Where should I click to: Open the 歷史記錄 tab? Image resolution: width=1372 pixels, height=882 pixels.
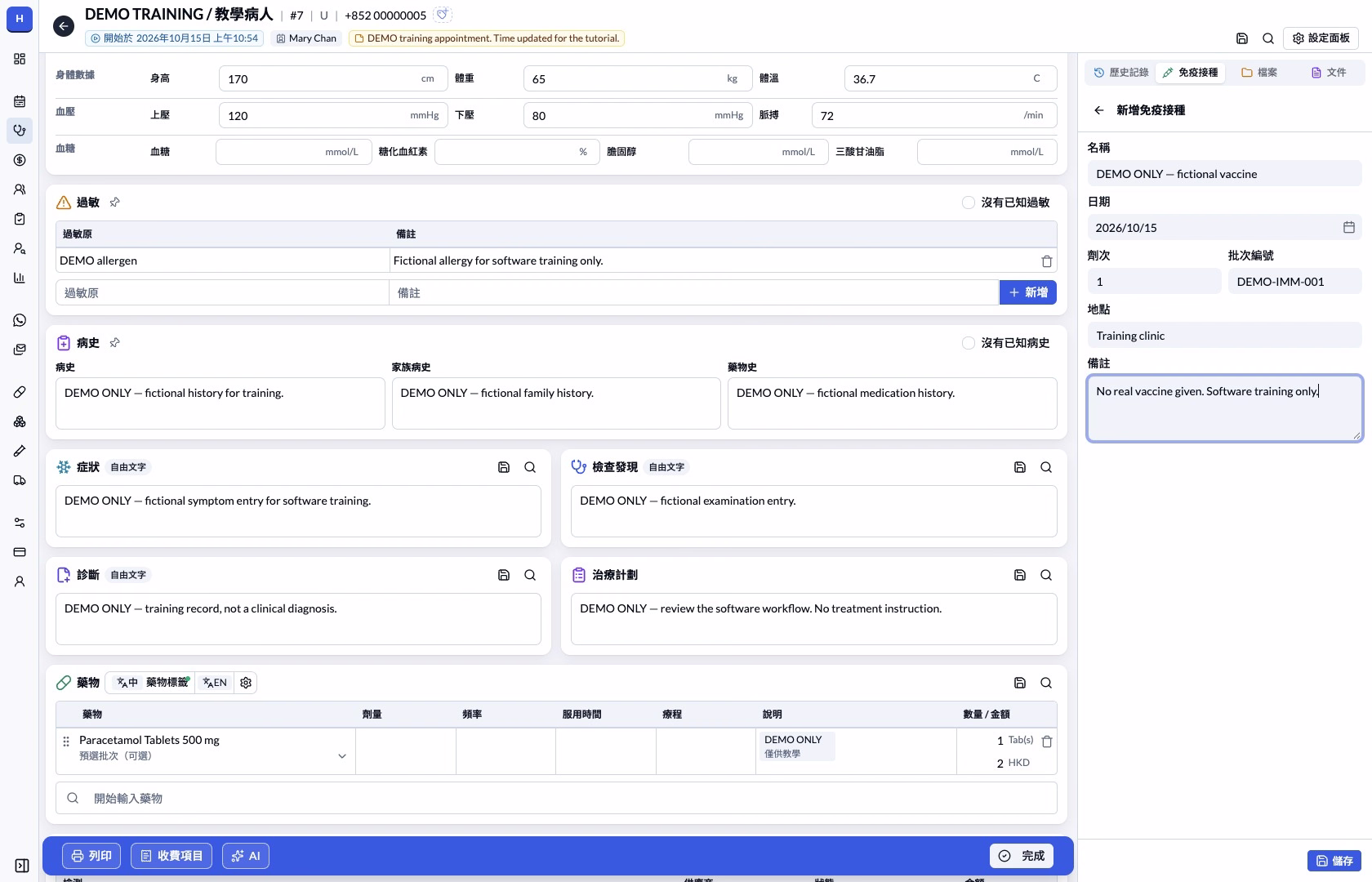[1121, 73]
